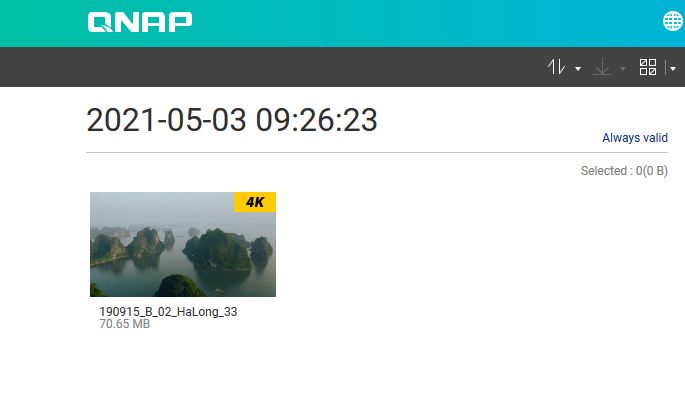Click the 70.65 MB file size text
This screenshot has height=418, width=685.
[125, 324]
